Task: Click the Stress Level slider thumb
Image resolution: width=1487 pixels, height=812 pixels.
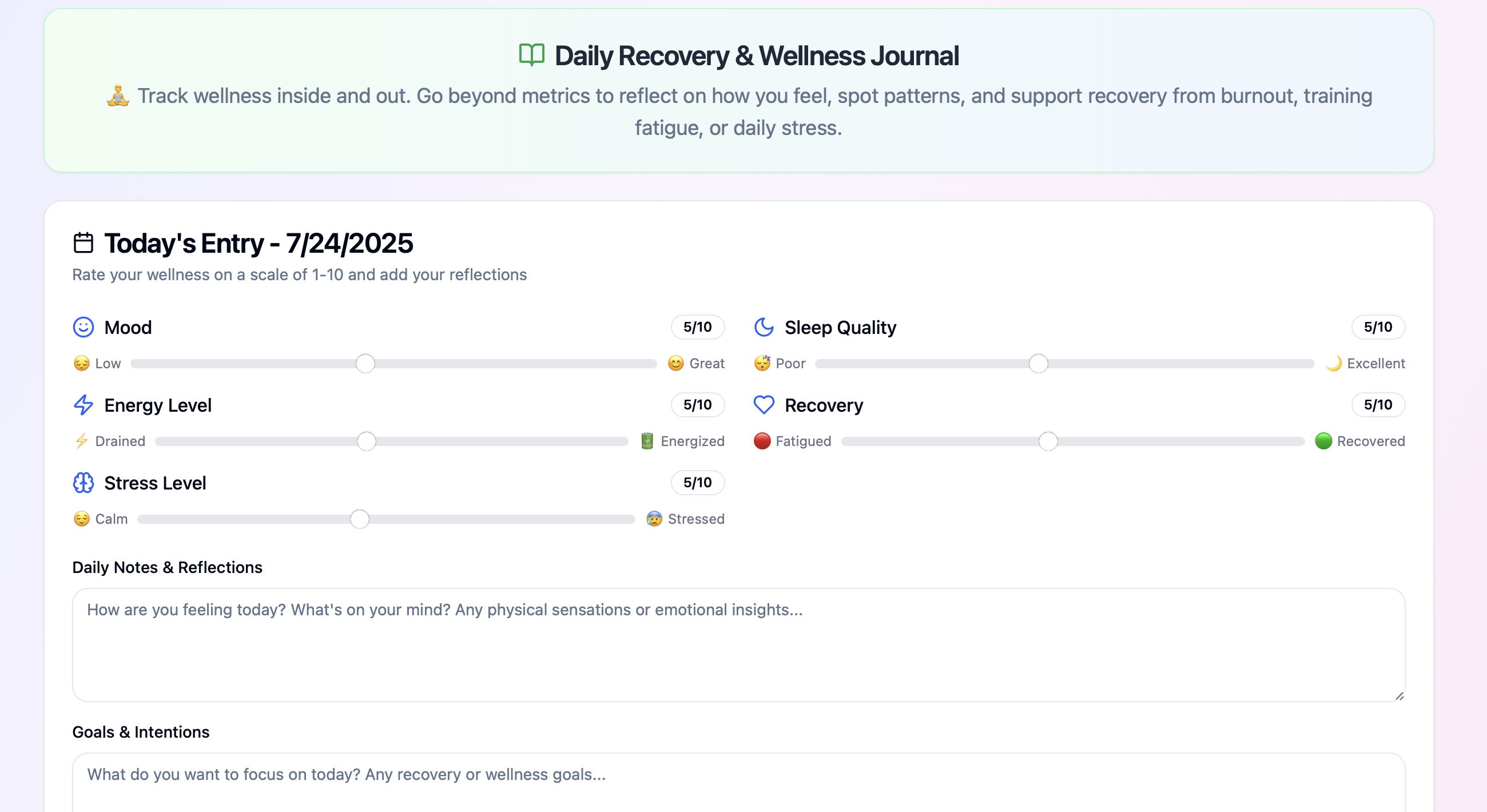Action: (360, 519)
